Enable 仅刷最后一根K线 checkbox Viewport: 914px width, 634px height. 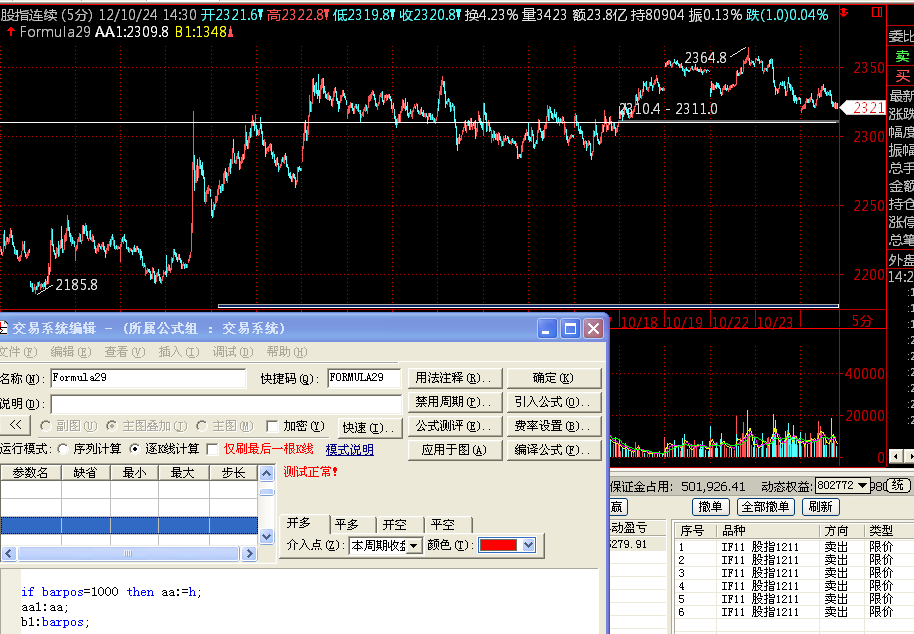click(213, 449)
